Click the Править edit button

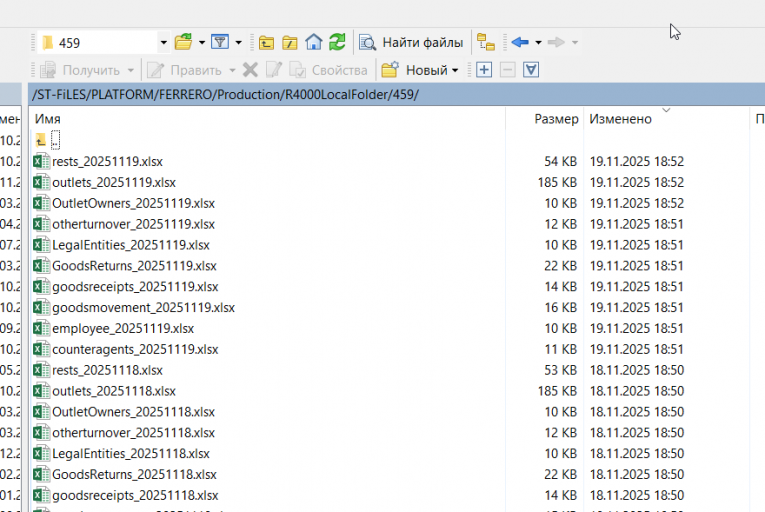click(x=184, y=70)
